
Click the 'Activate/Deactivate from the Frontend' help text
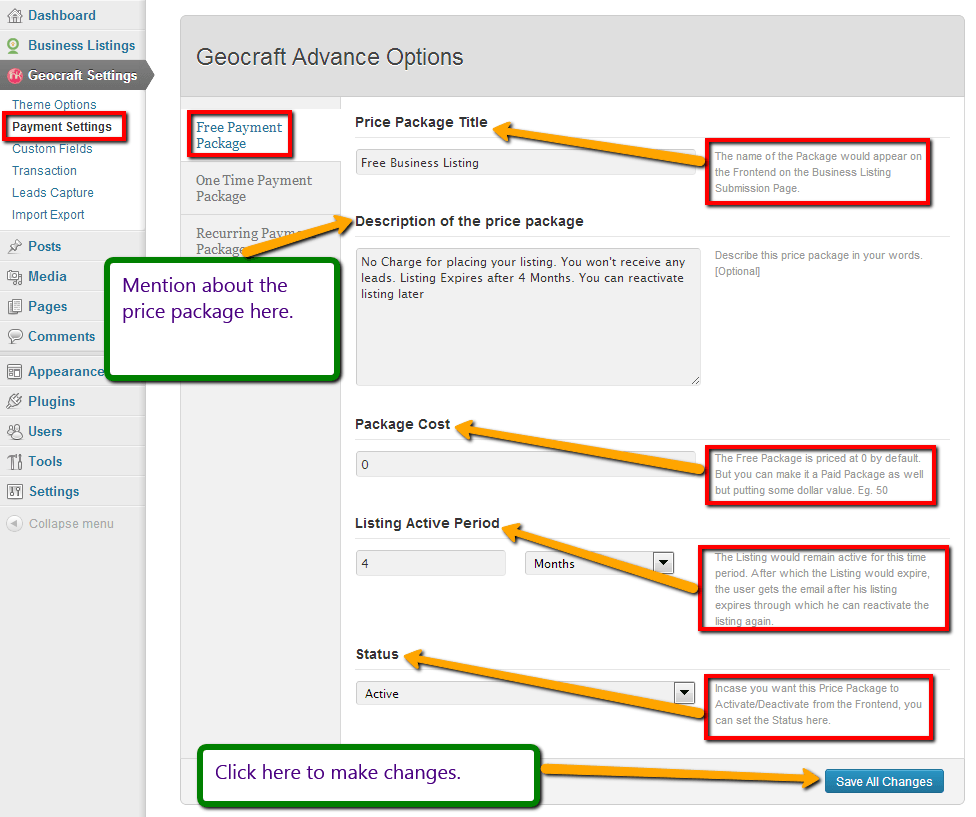click(x=818, y=704)
